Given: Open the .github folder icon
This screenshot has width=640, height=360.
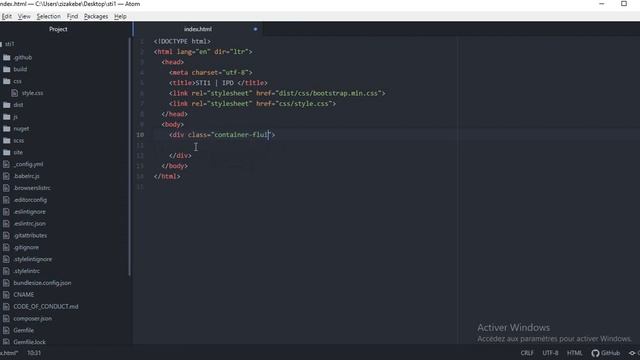Looking at the screenshot, I should 7,58.
